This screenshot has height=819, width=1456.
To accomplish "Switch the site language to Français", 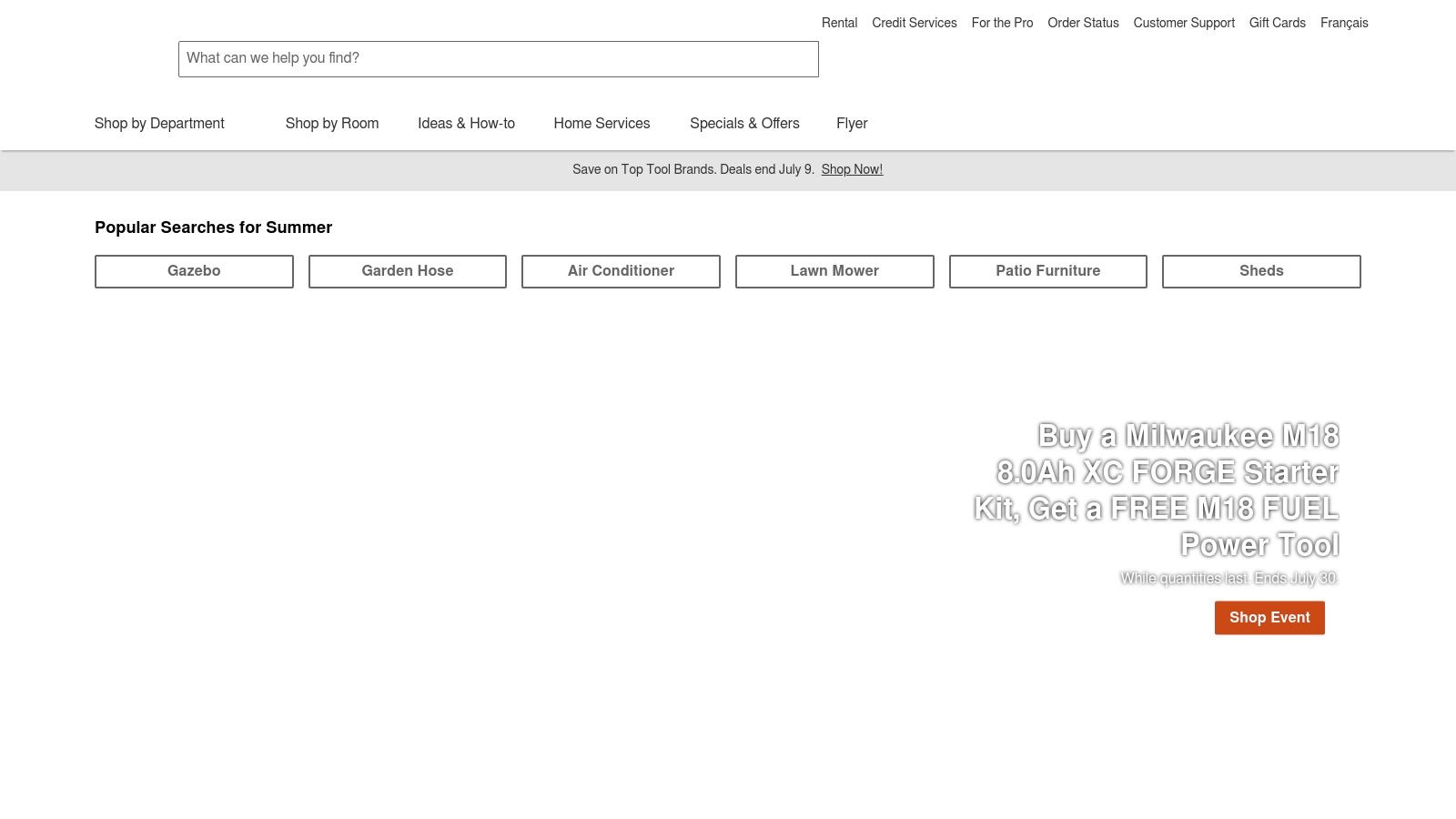I will [1344, 23].
